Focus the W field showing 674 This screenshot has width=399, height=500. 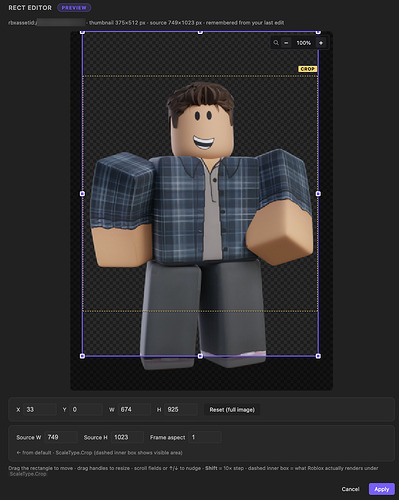(134, 409)
